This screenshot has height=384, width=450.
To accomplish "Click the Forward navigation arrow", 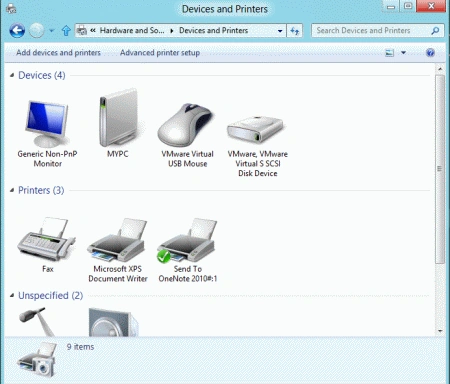I will tap(36, 31).
